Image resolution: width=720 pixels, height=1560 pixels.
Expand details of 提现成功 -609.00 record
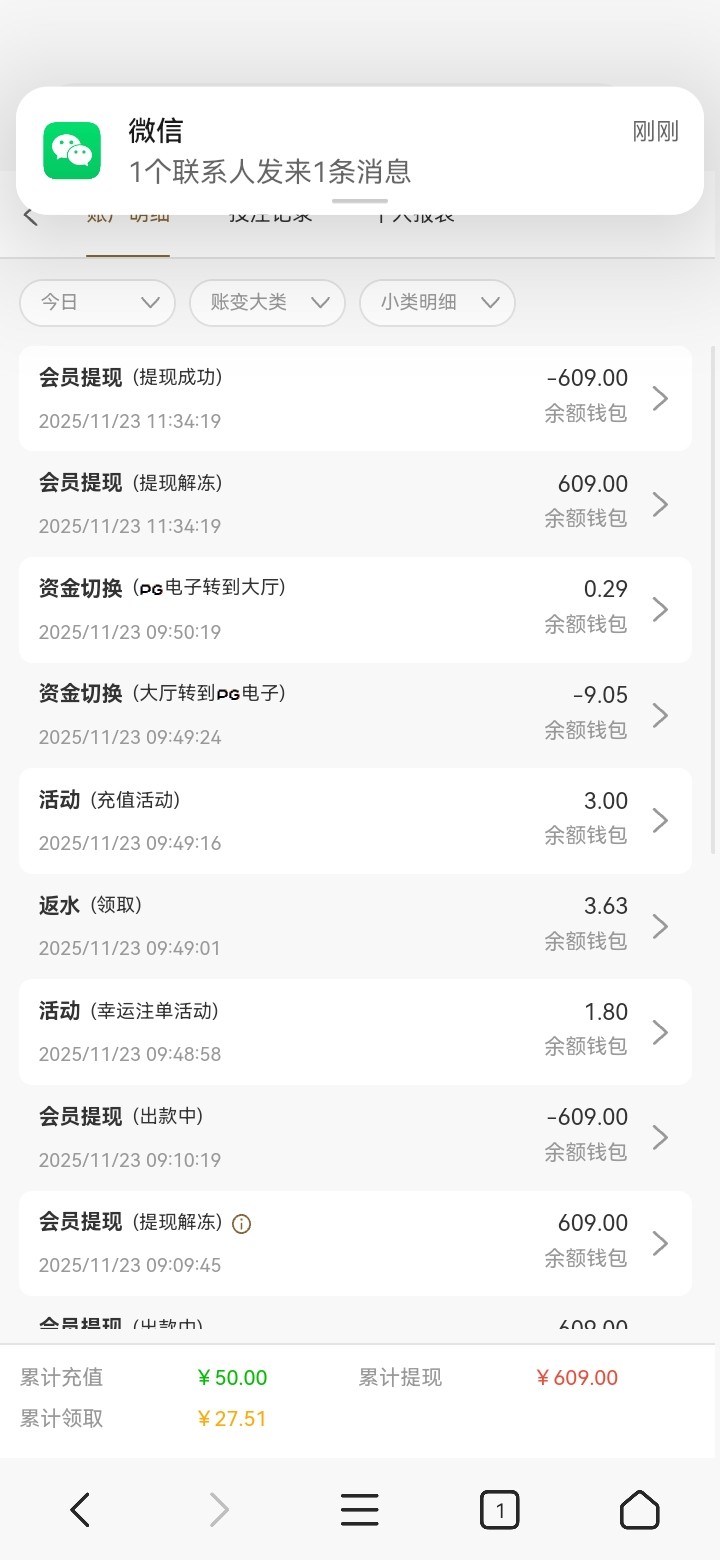click(660, 399)
